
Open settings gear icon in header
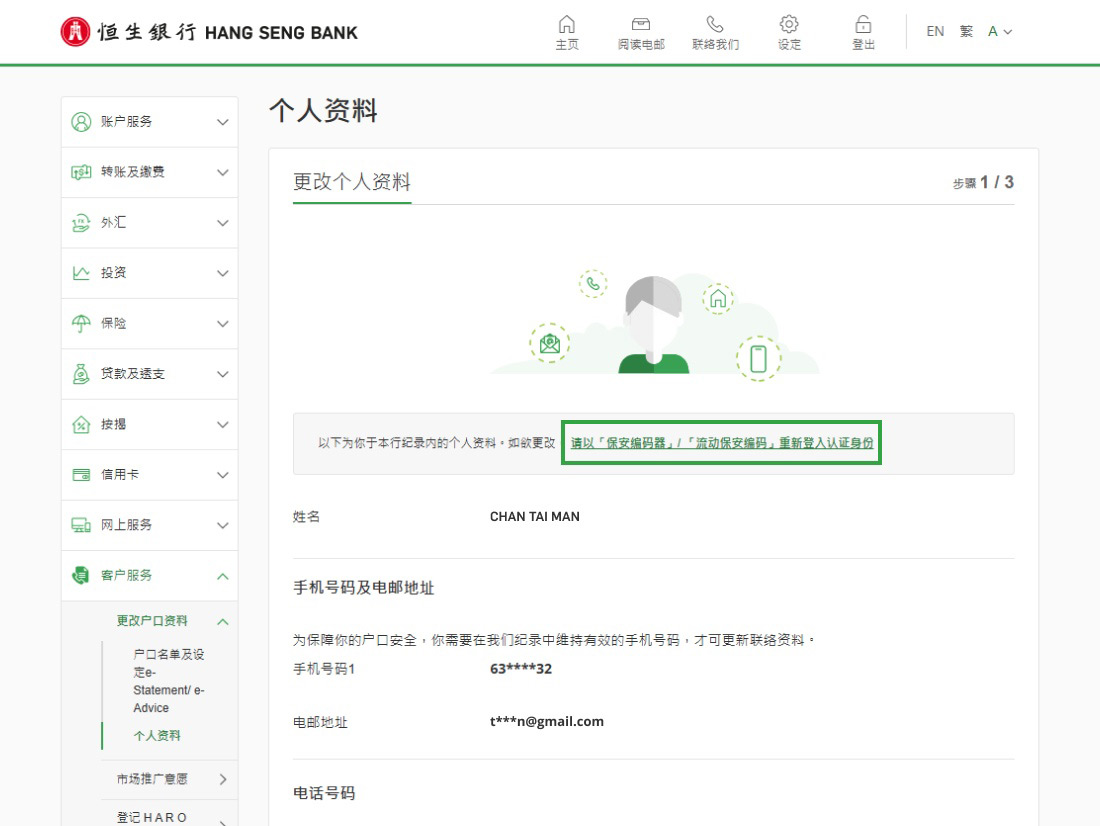[789, 24]
